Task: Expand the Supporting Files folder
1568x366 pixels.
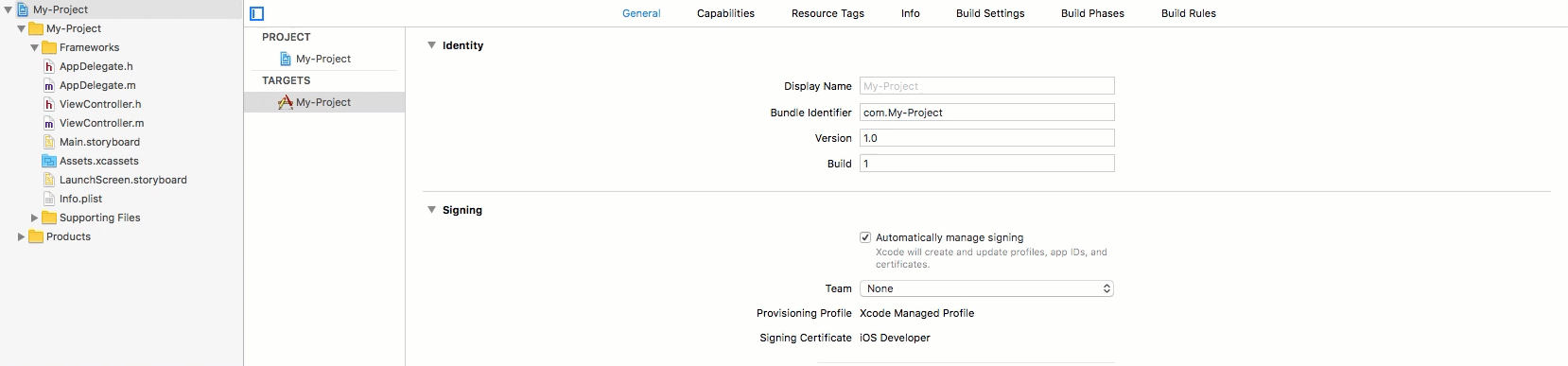Action: (34, 218)
